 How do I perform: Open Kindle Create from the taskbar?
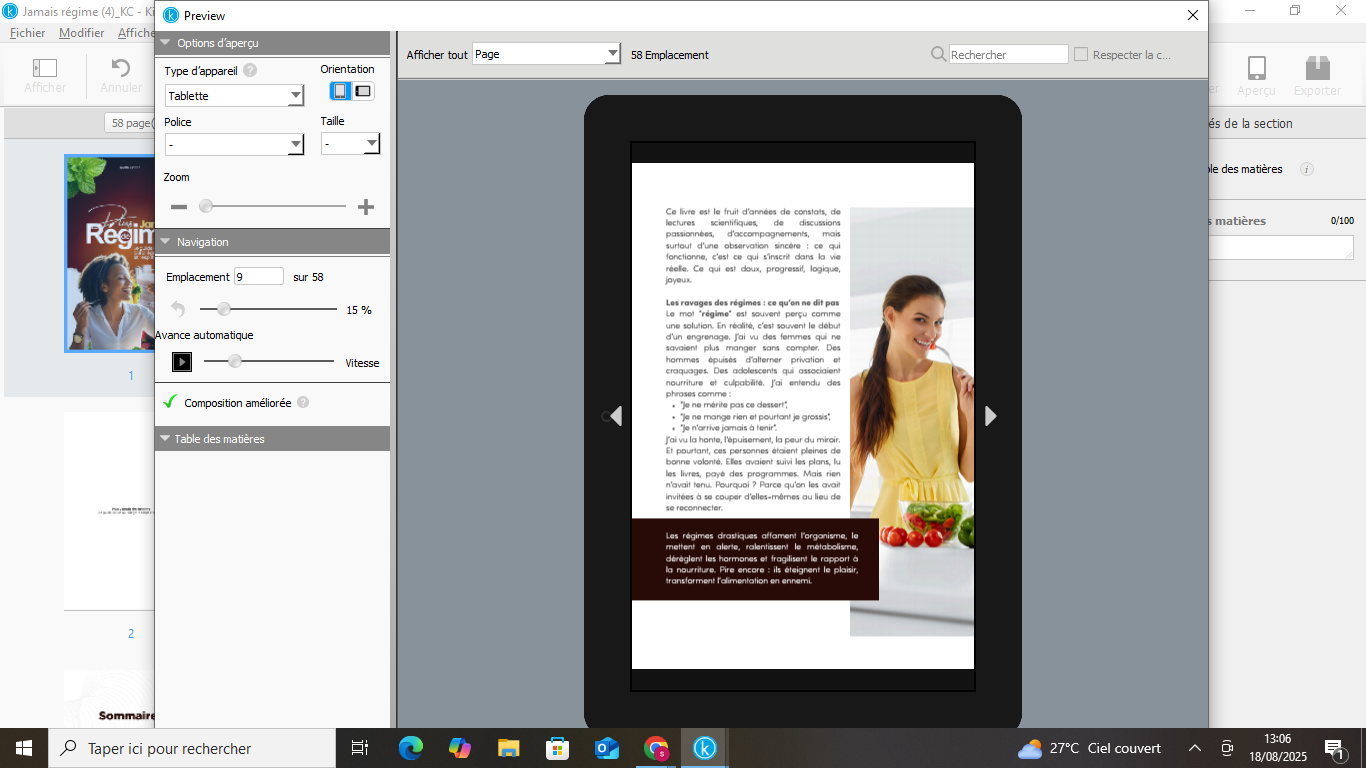coord(705,748)
